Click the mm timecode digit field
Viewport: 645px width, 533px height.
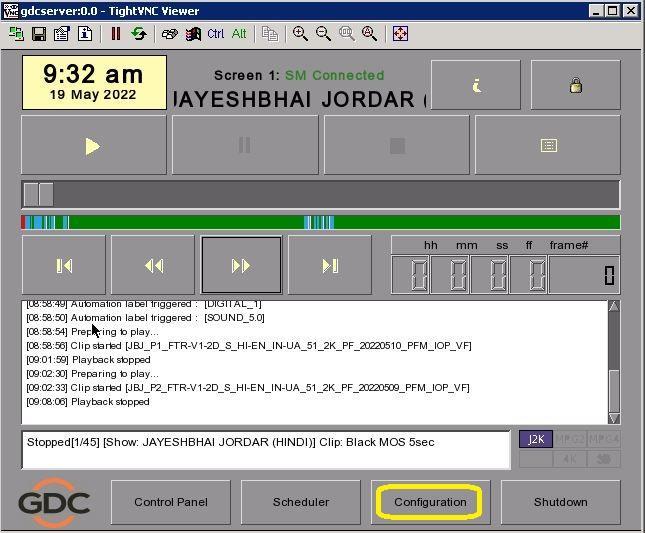click(450, 275)
